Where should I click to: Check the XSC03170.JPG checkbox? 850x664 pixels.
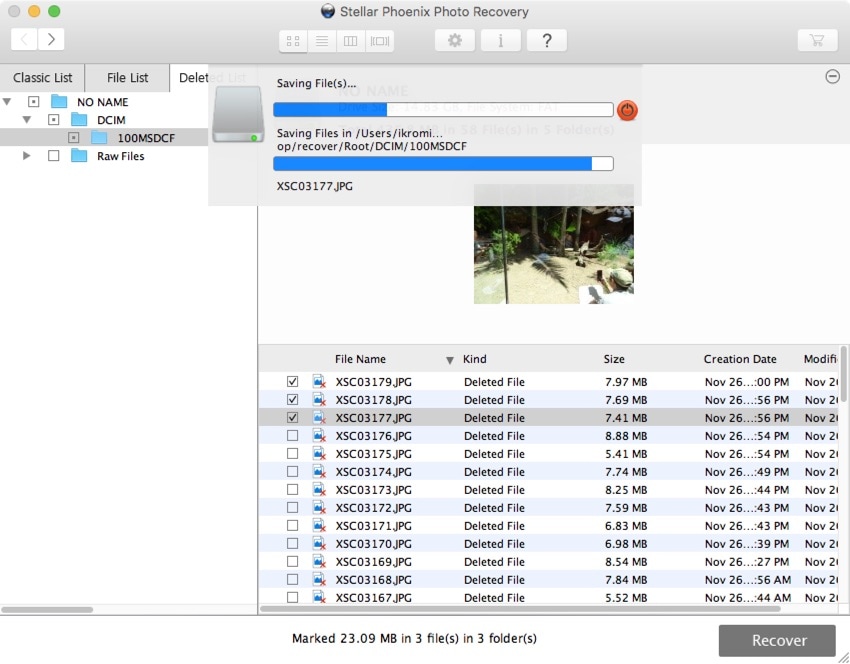(292, 543)
